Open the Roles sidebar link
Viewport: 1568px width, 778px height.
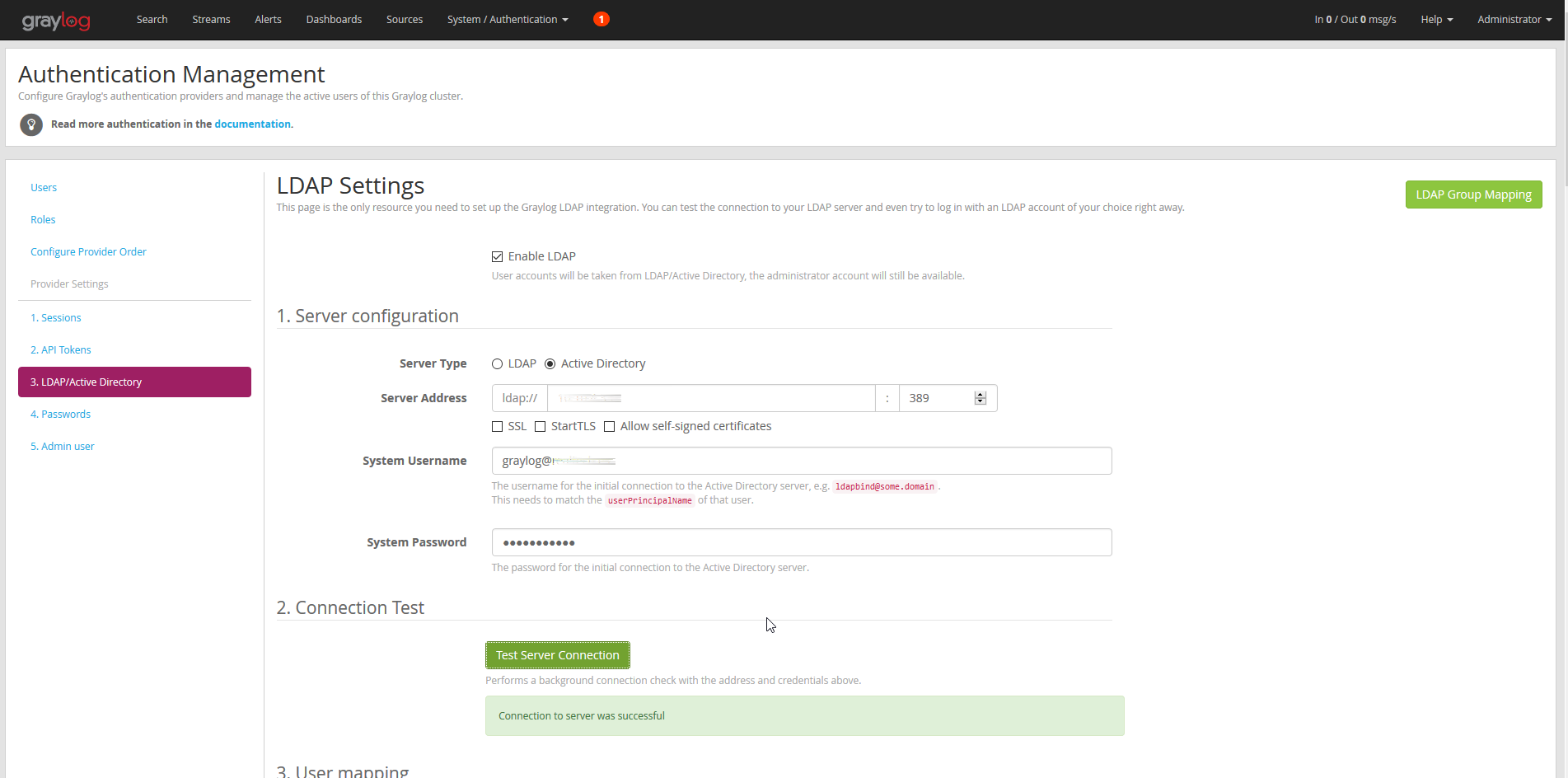[43, 220]
